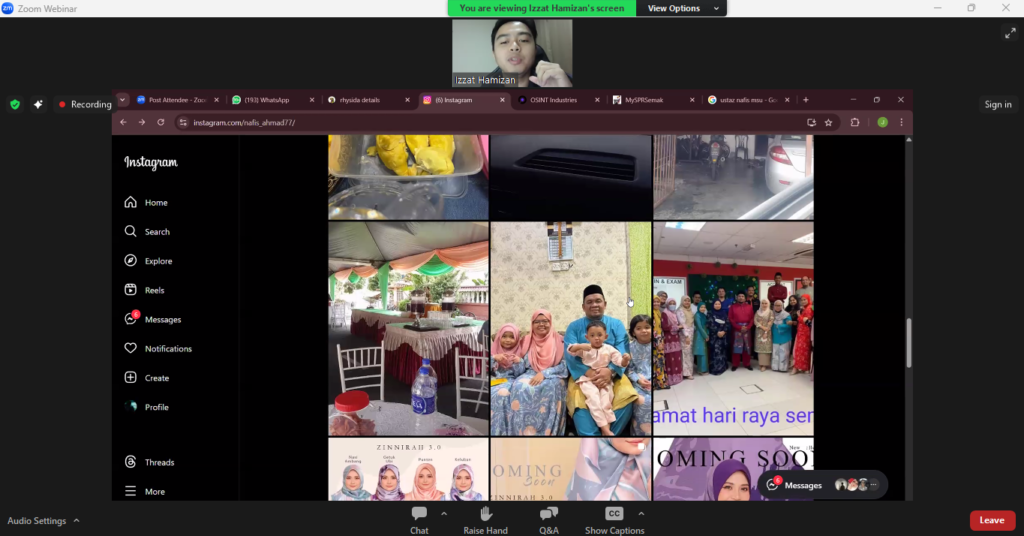Open a new browser tab

click(x=806, y=100)
